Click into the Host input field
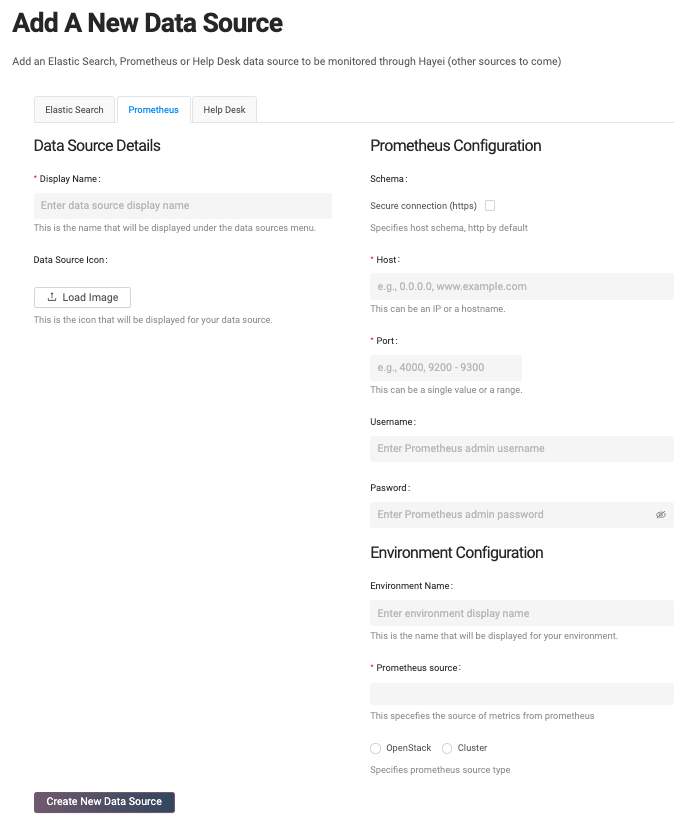Image resolution: width=682 pixels, height=820 pixels. point(521,287)
